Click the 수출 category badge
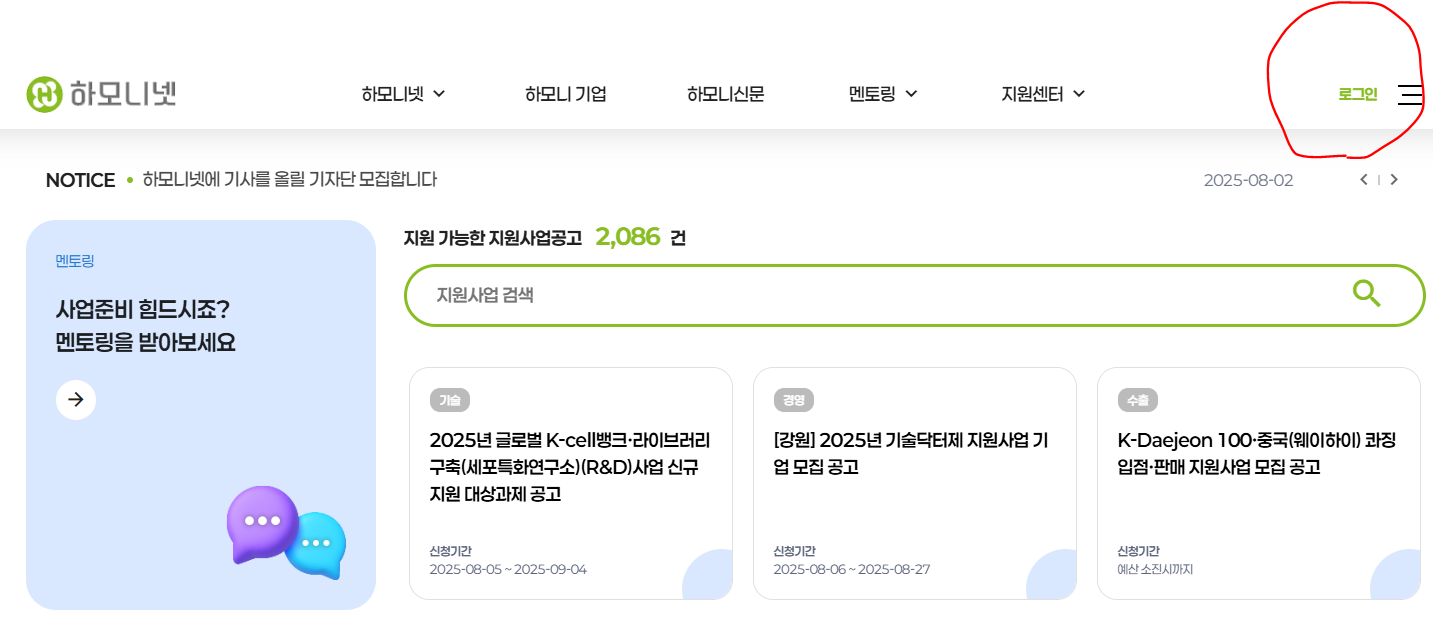Viewport: 1433px width, 643px height. click(x=1138, y=400)
